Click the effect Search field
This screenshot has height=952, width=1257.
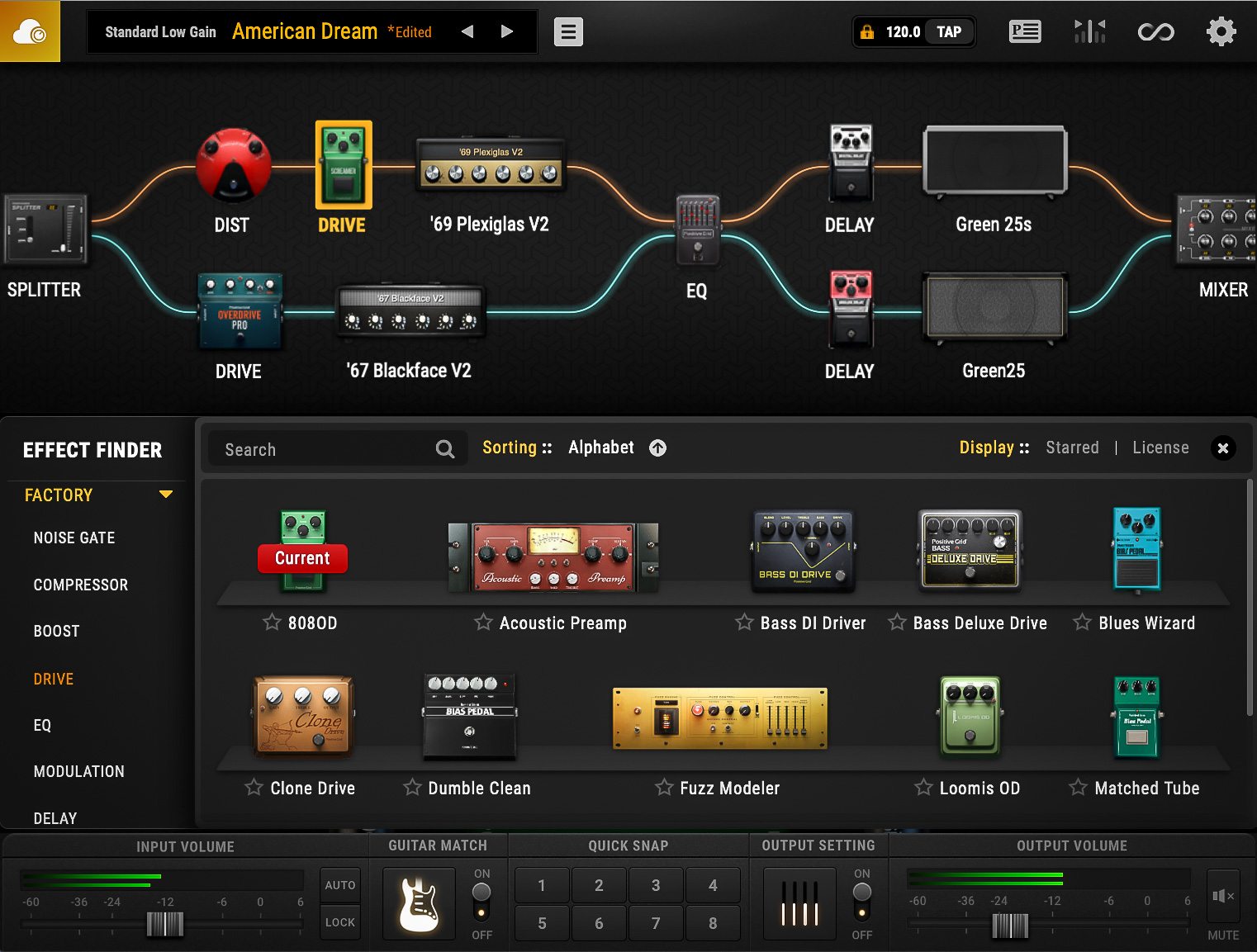pyautogui.click(x=337, y=449)
